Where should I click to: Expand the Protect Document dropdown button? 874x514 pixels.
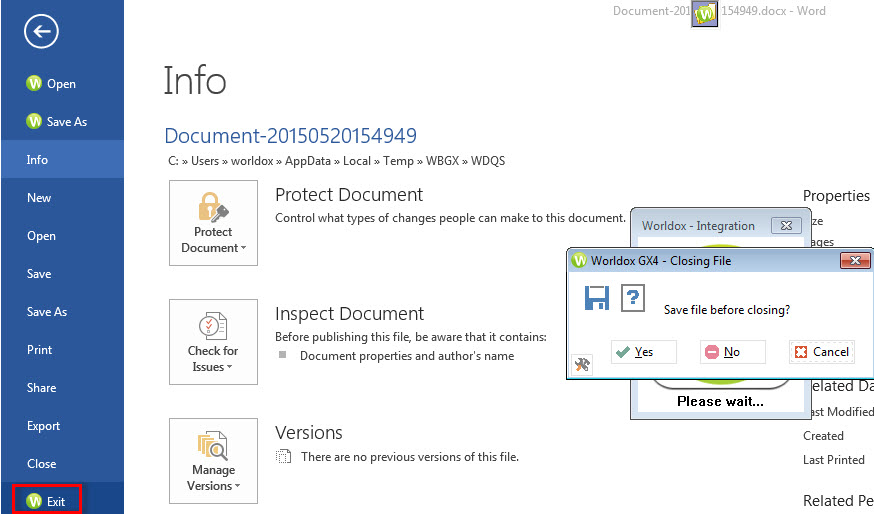click(213, 223)
